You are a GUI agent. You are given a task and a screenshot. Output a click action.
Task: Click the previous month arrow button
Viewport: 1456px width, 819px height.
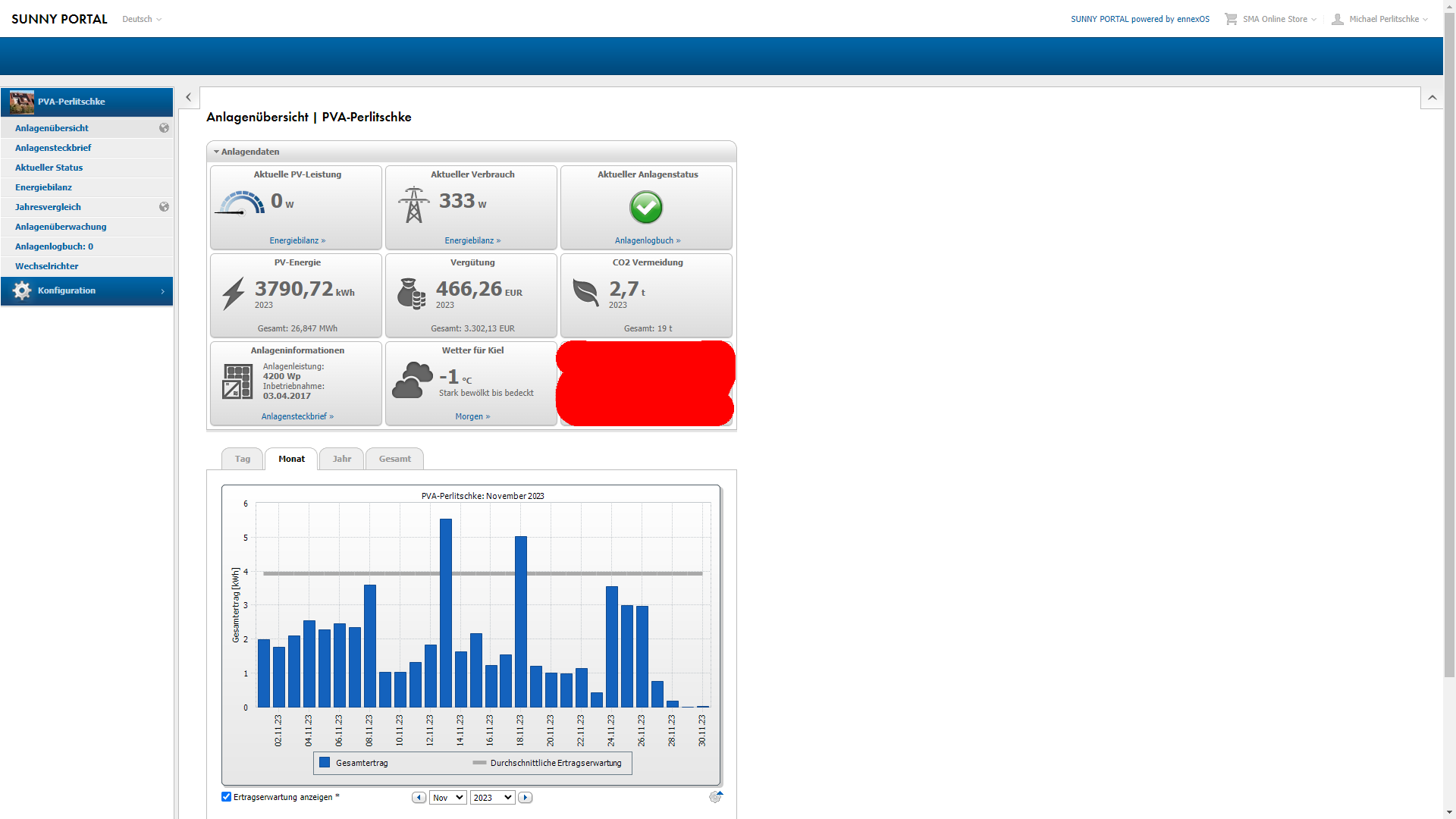[419, 798]
